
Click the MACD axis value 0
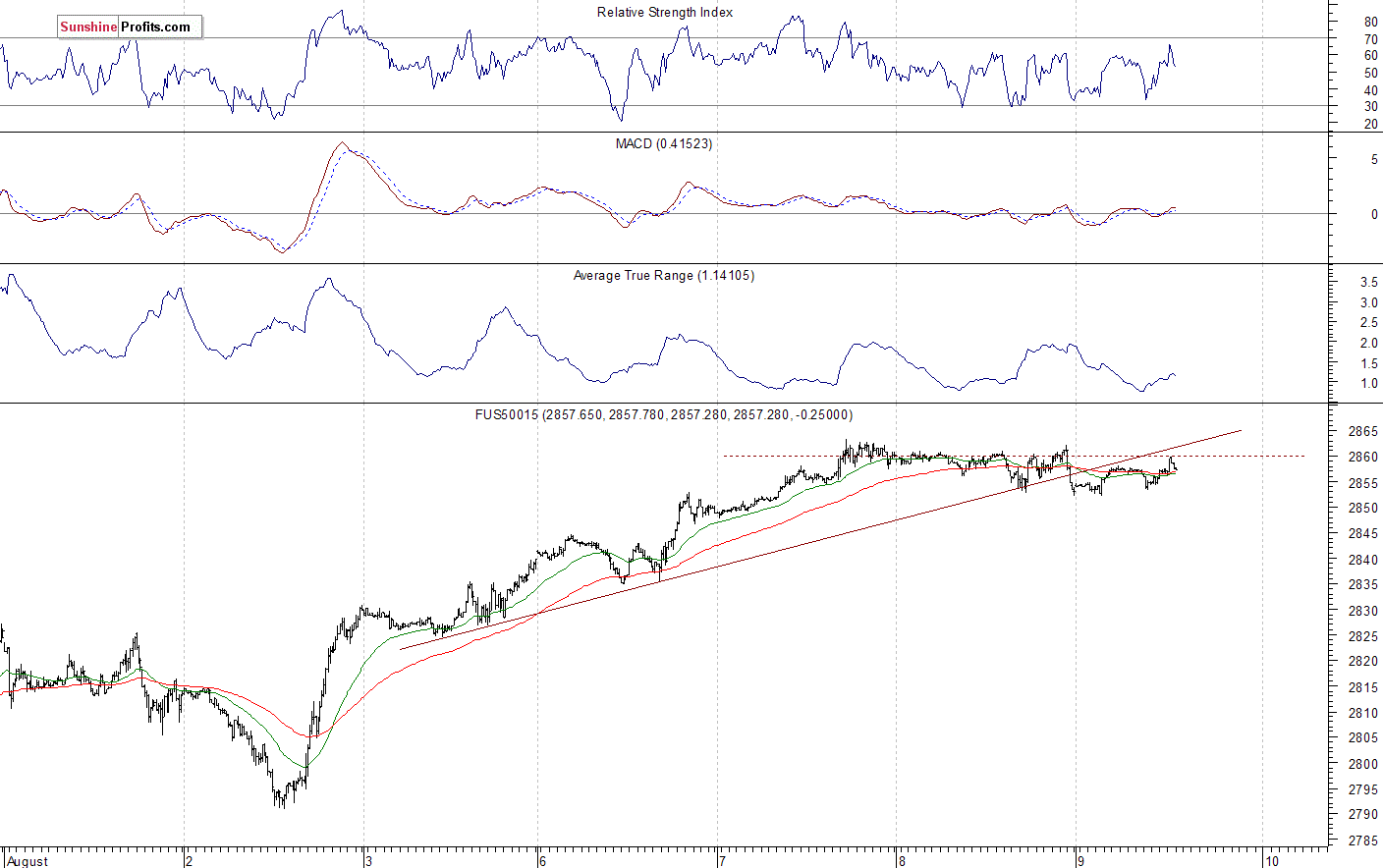[x=1374, y=214]
